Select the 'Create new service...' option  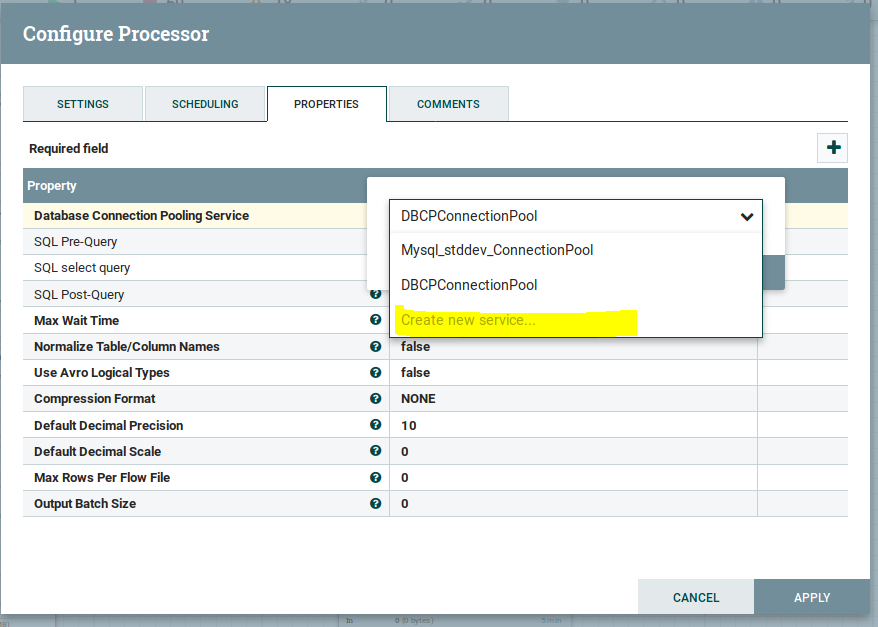pos(468,321)
